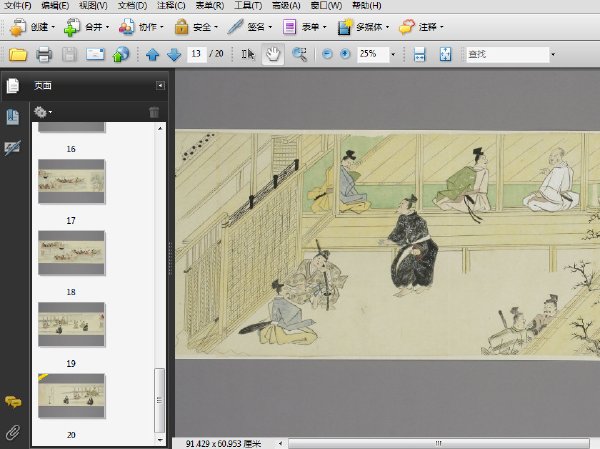Click the page number field showing 13
Image resolution: width=600 pixels, height=449 pixels.
pos(197,54)
